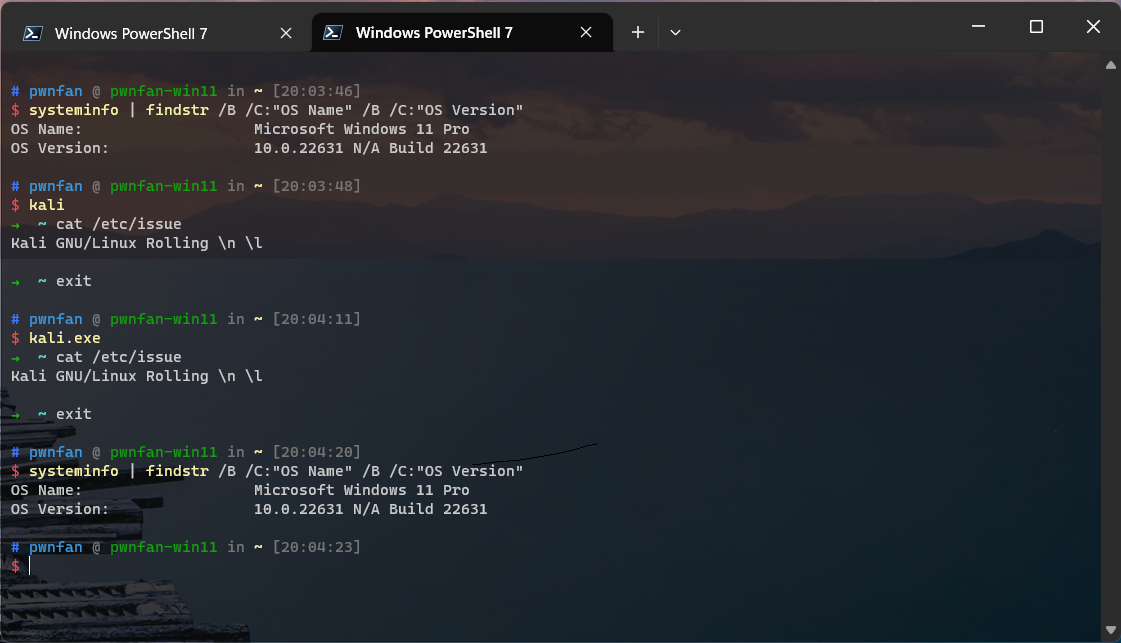
Task: Expand the new tab profile dropdown
Action: pos(676,33)
